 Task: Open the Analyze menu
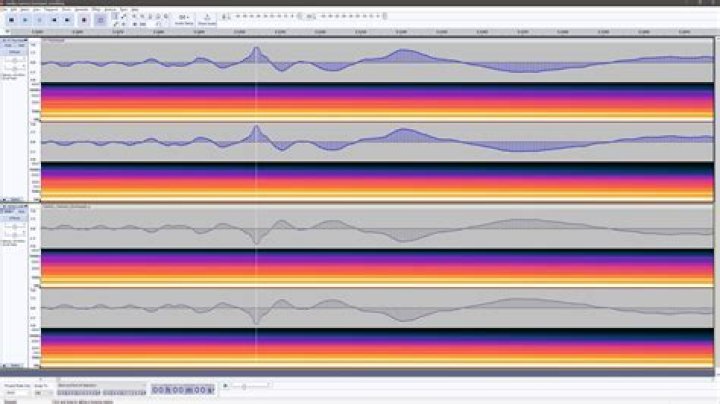click(x=110, y=9)
